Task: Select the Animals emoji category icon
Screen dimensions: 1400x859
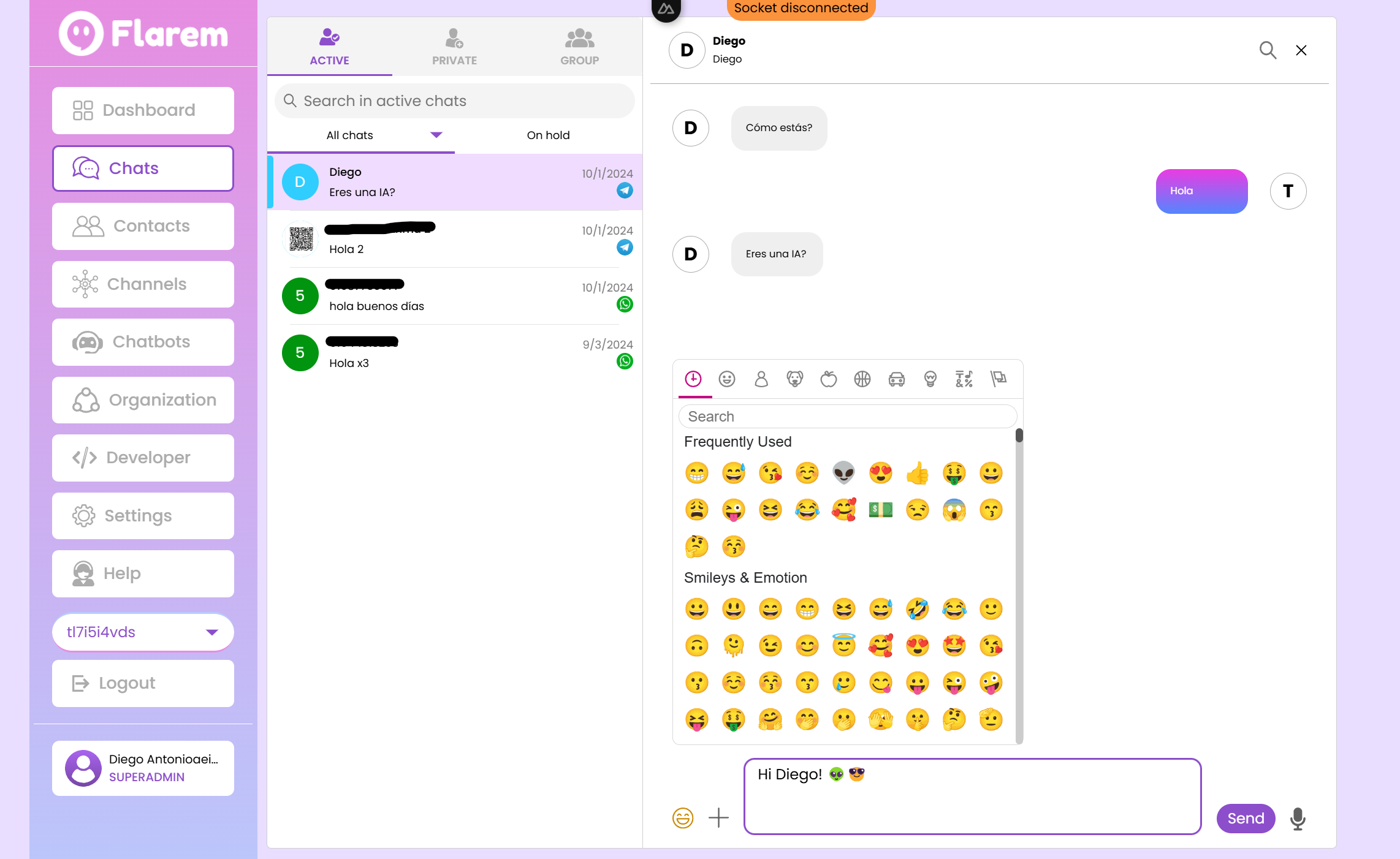Action: (795, 379)
